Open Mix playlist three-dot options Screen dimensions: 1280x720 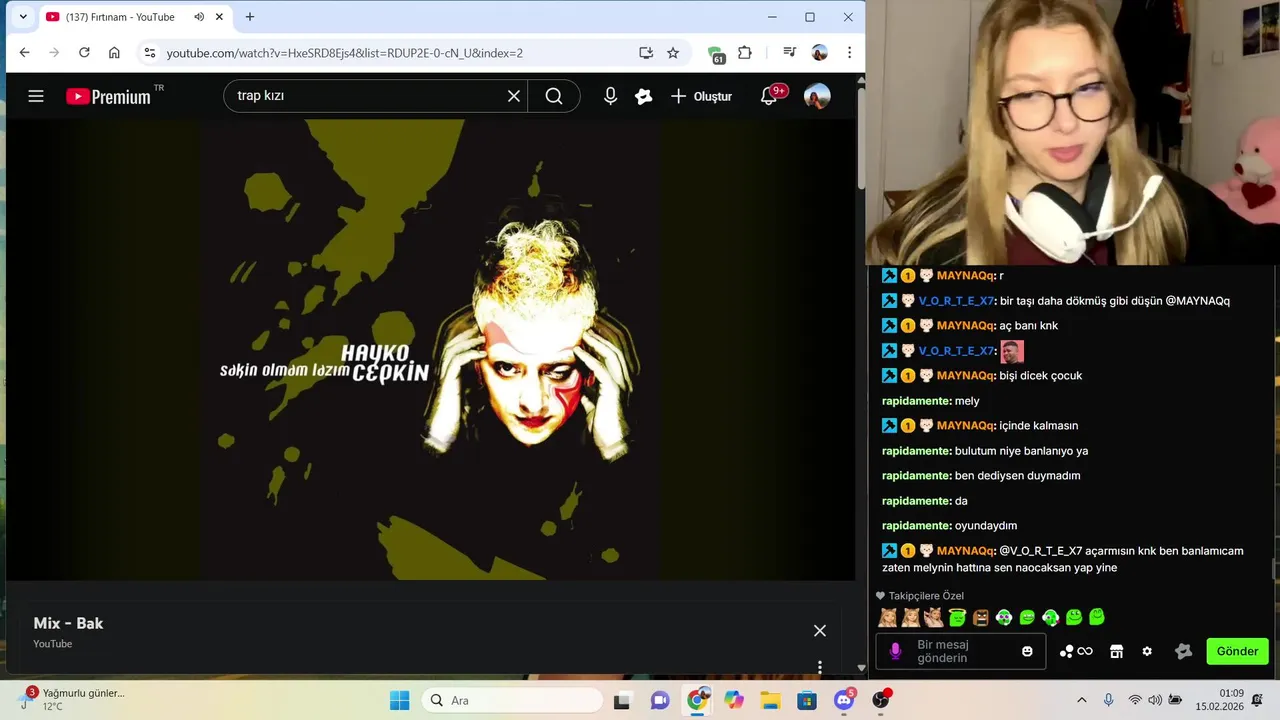[x=820, y=667]
